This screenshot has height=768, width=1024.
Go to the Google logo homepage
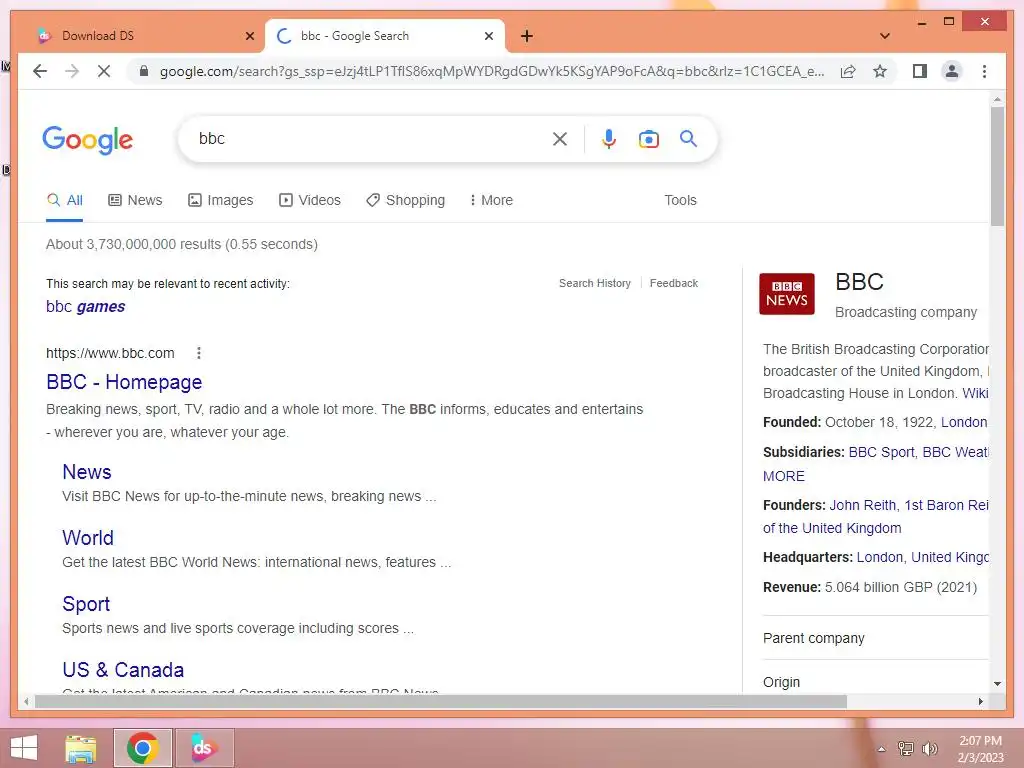88,139
